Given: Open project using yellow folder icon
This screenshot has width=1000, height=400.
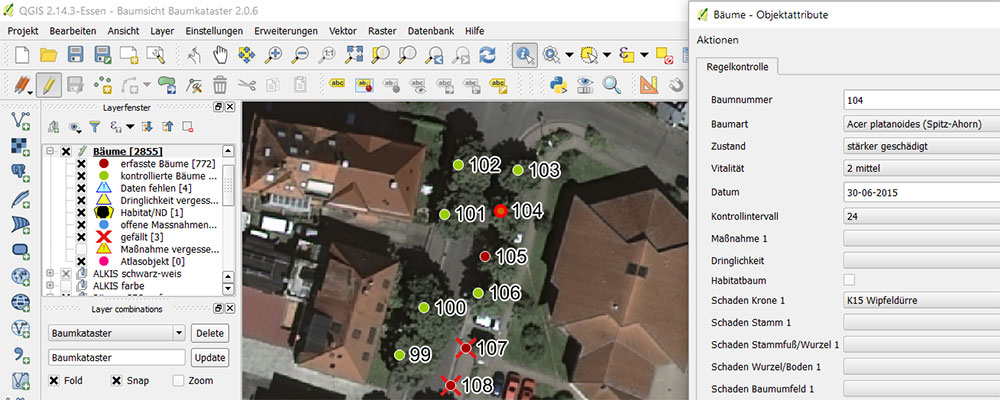Looking at the screenshot, I should [x=49, y=55].
